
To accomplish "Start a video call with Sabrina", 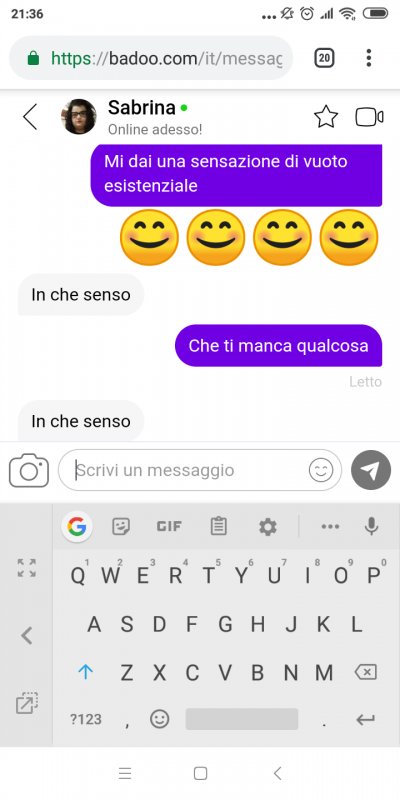I will (369, 117).
